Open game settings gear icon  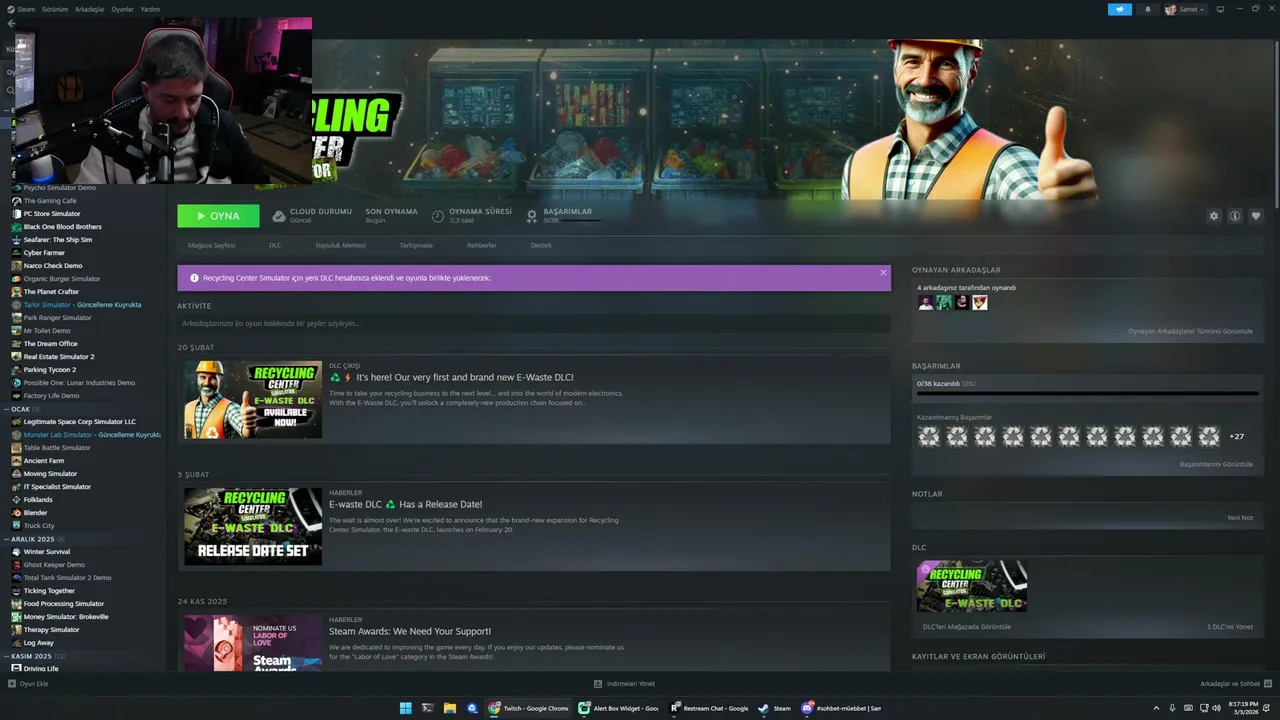pos(1214,216)
